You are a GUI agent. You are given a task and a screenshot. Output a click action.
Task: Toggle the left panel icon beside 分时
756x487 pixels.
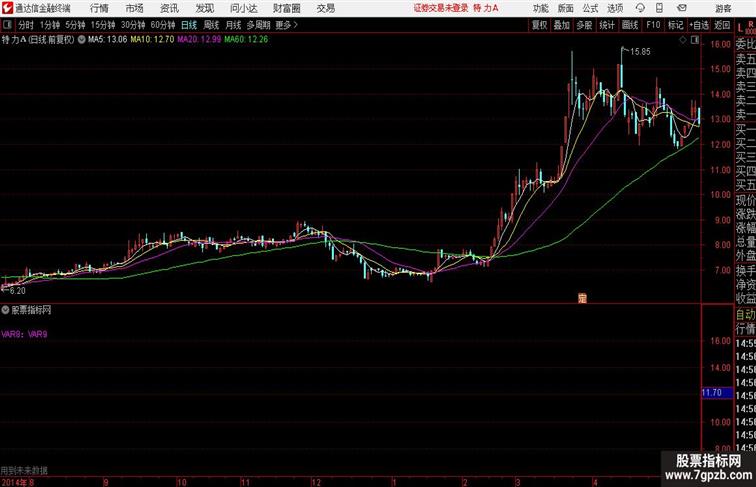7,25
